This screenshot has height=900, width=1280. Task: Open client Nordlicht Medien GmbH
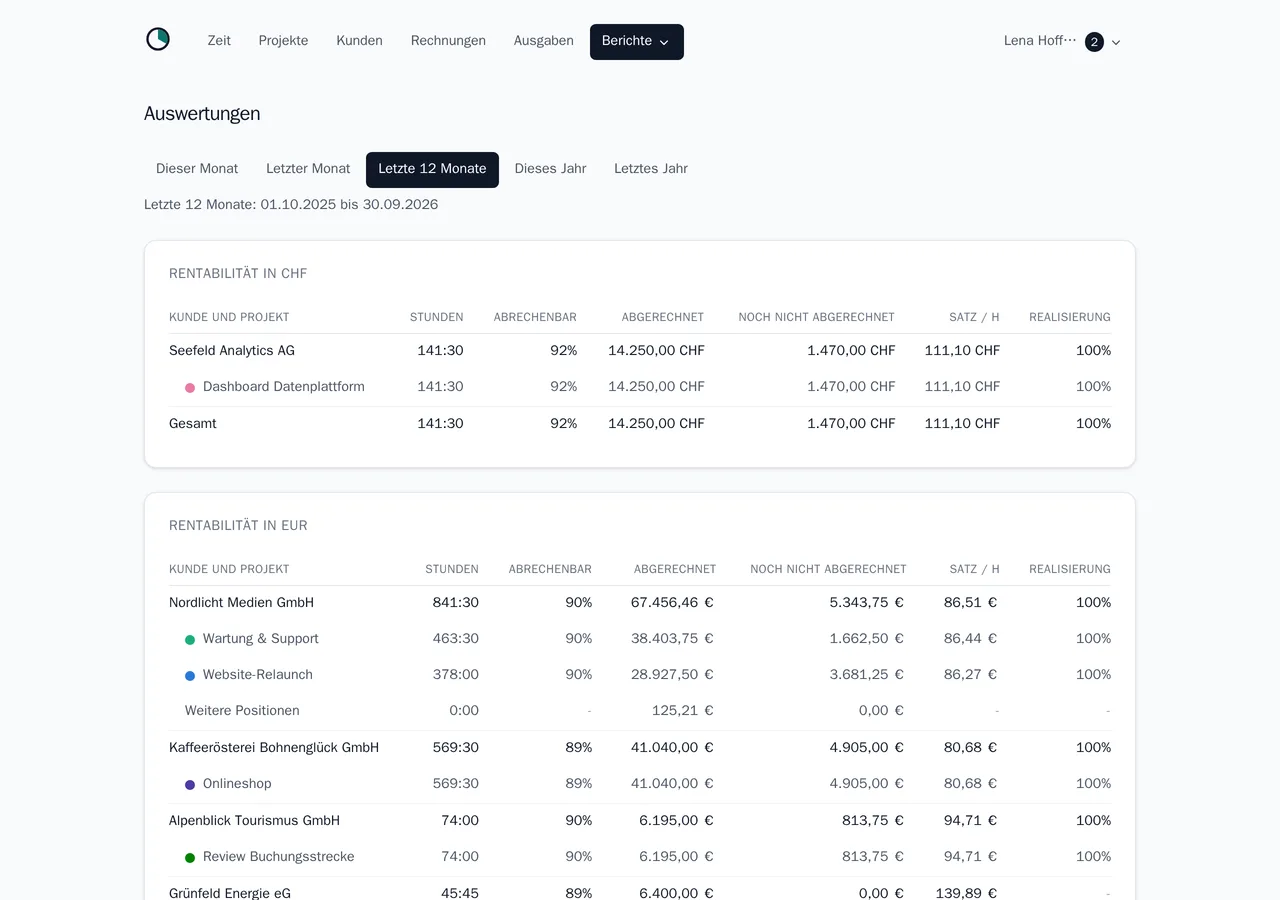pos(241,603)
